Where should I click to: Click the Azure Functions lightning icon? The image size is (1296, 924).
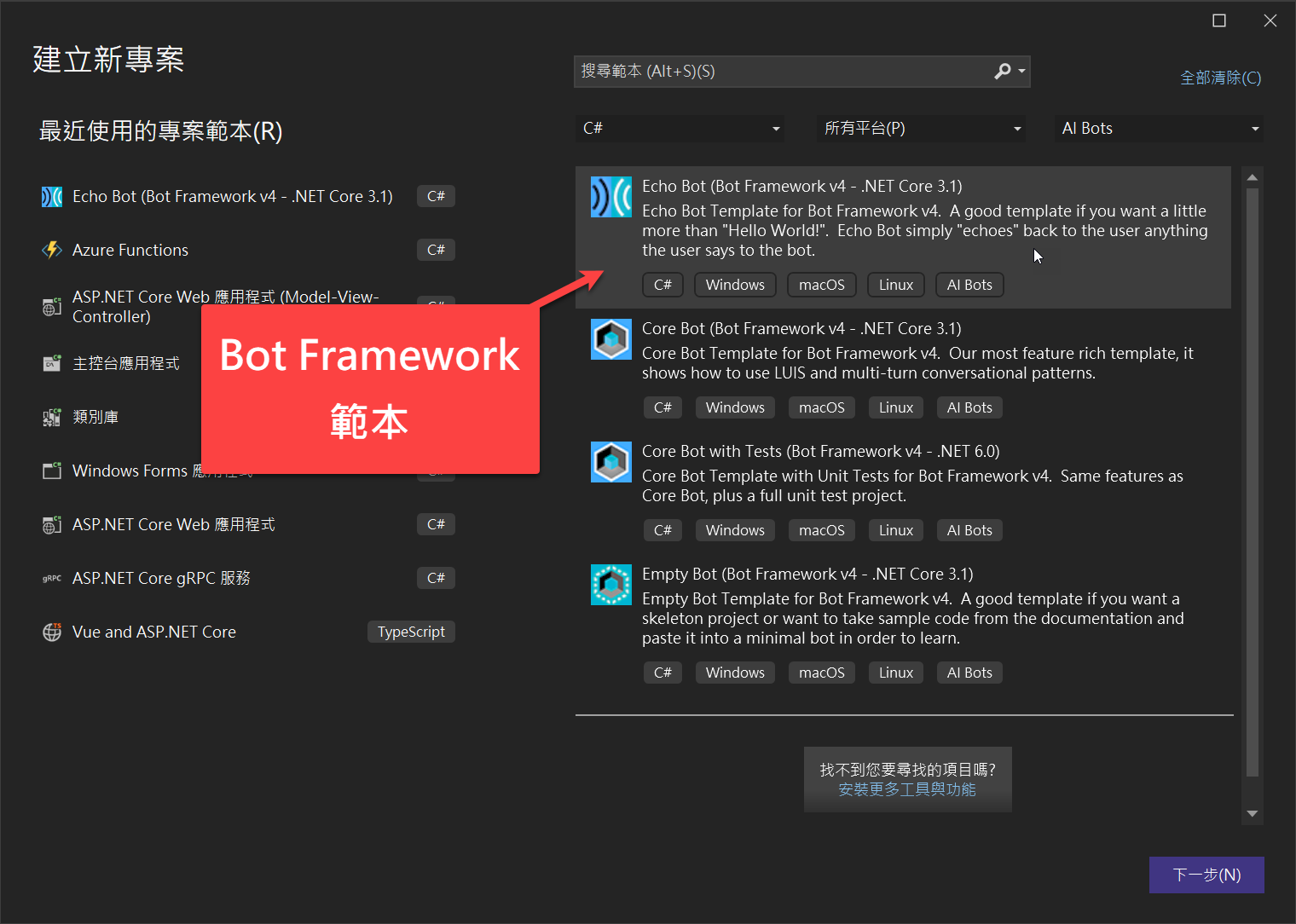click(x=52, y=251)
